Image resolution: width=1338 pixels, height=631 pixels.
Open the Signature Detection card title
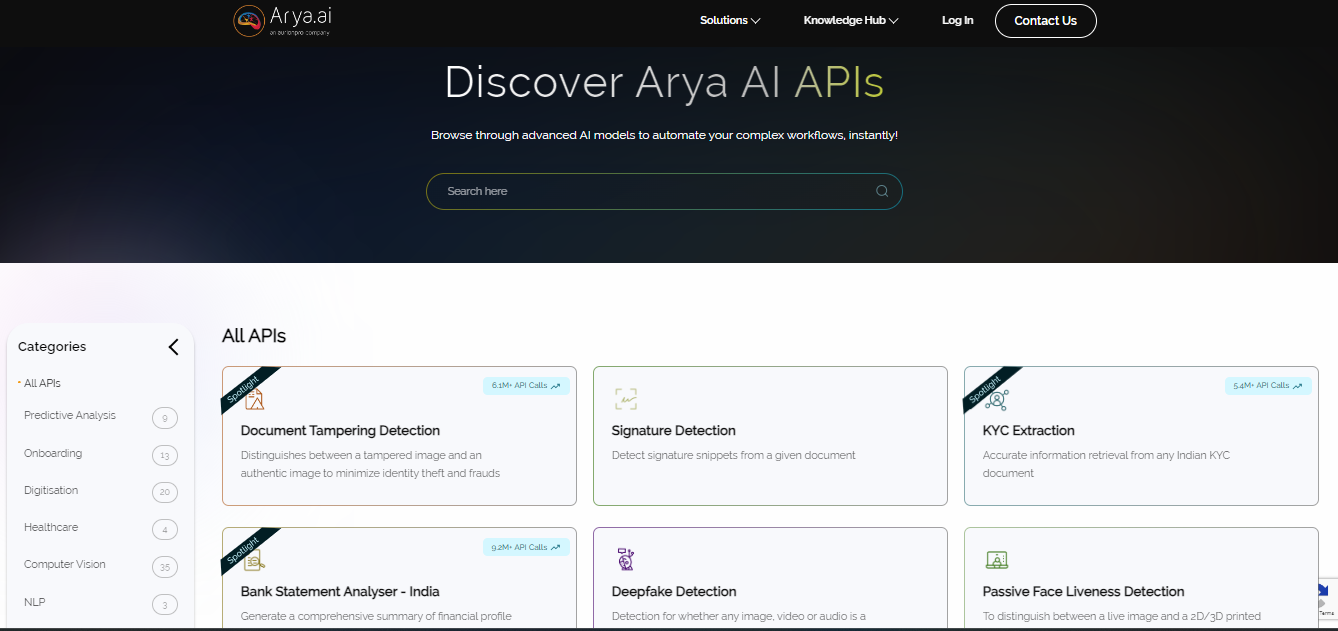tap(674, 431)
